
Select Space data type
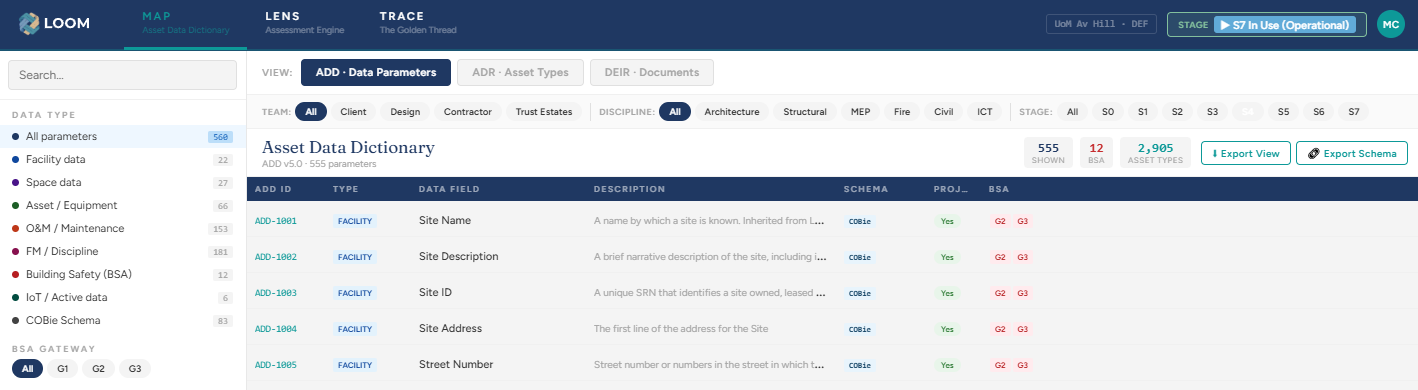(x=122, y=182)
